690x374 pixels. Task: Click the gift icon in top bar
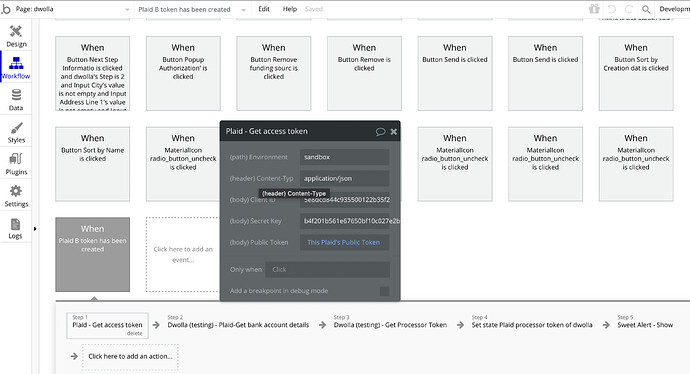(x=594, y=9)
